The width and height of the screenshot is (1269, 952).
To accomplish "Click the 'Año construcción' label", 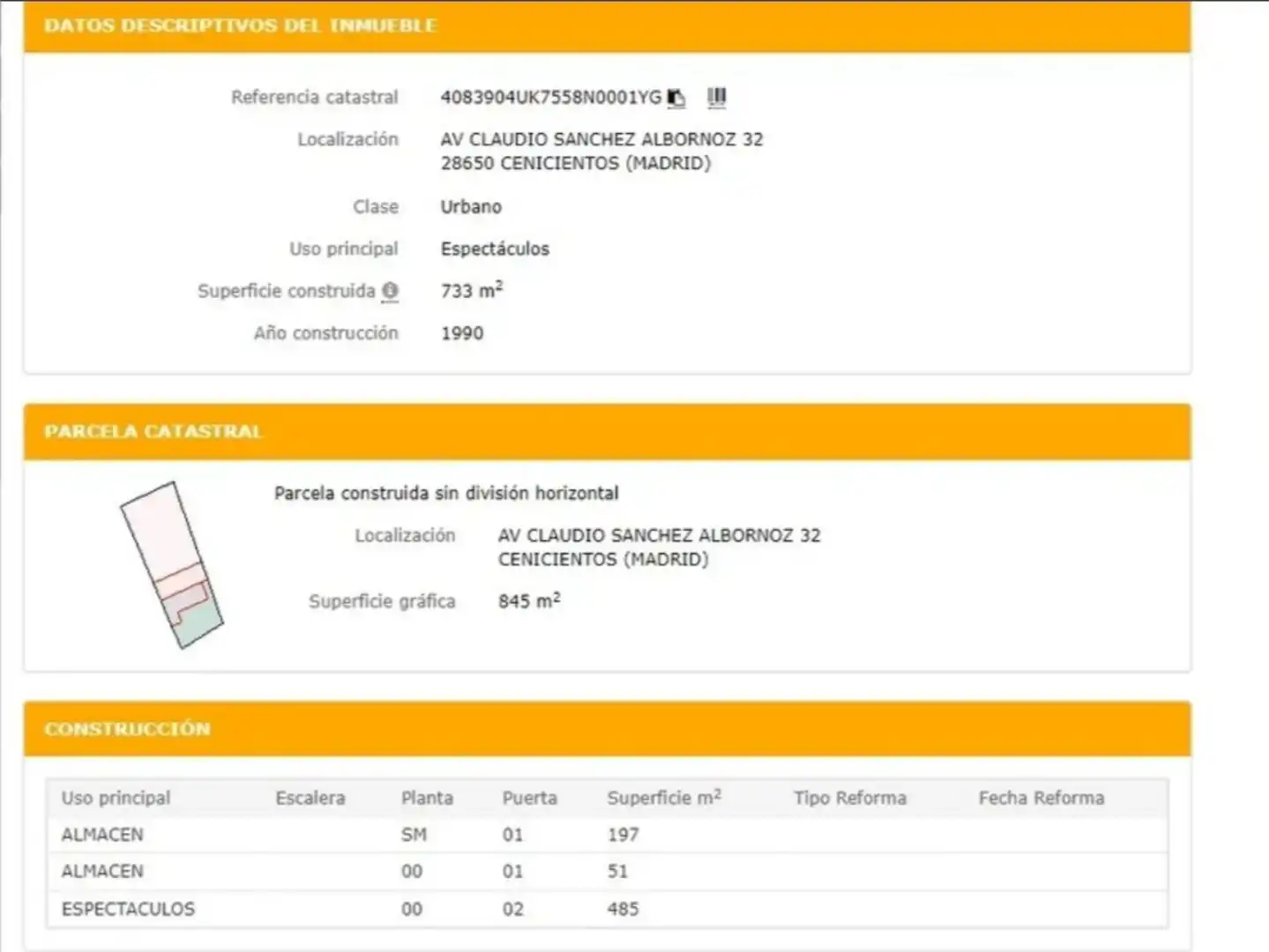I will pyautogui.click(x=326, y=333).
